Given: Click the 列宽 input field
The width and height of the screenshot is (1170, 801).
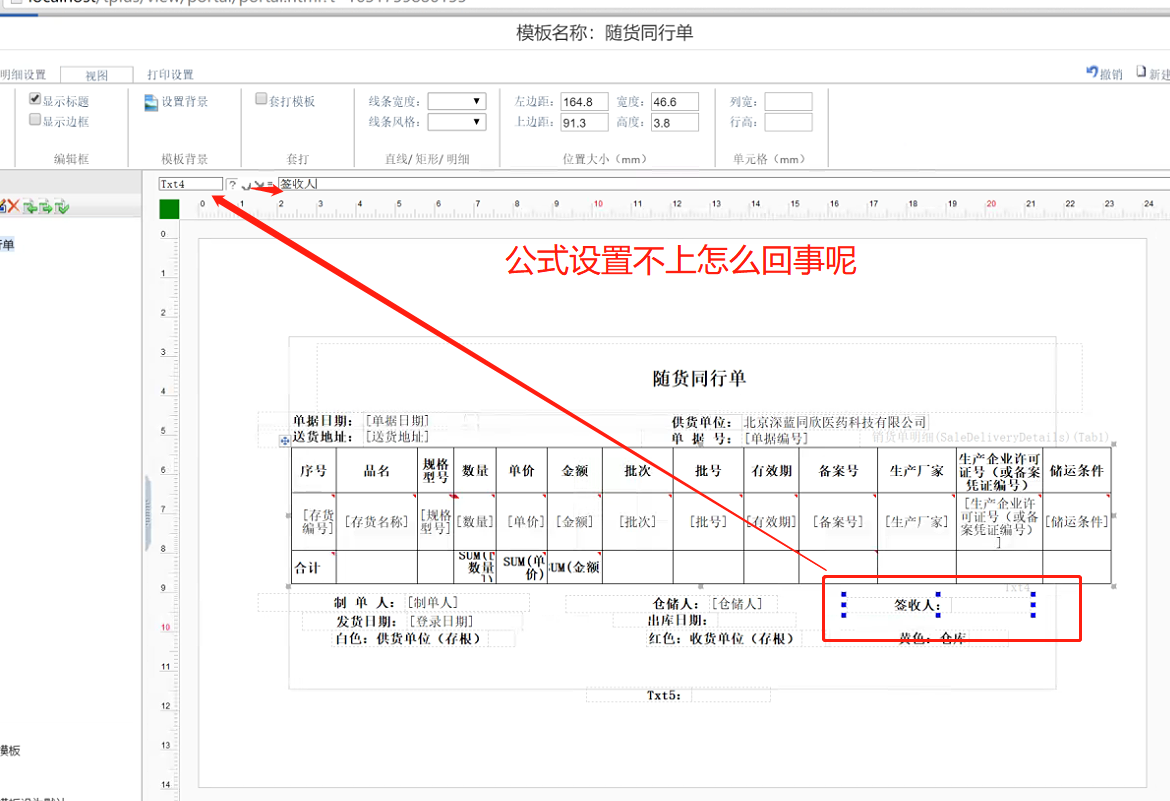Looking at the screenshot, I should pos(788,102).
